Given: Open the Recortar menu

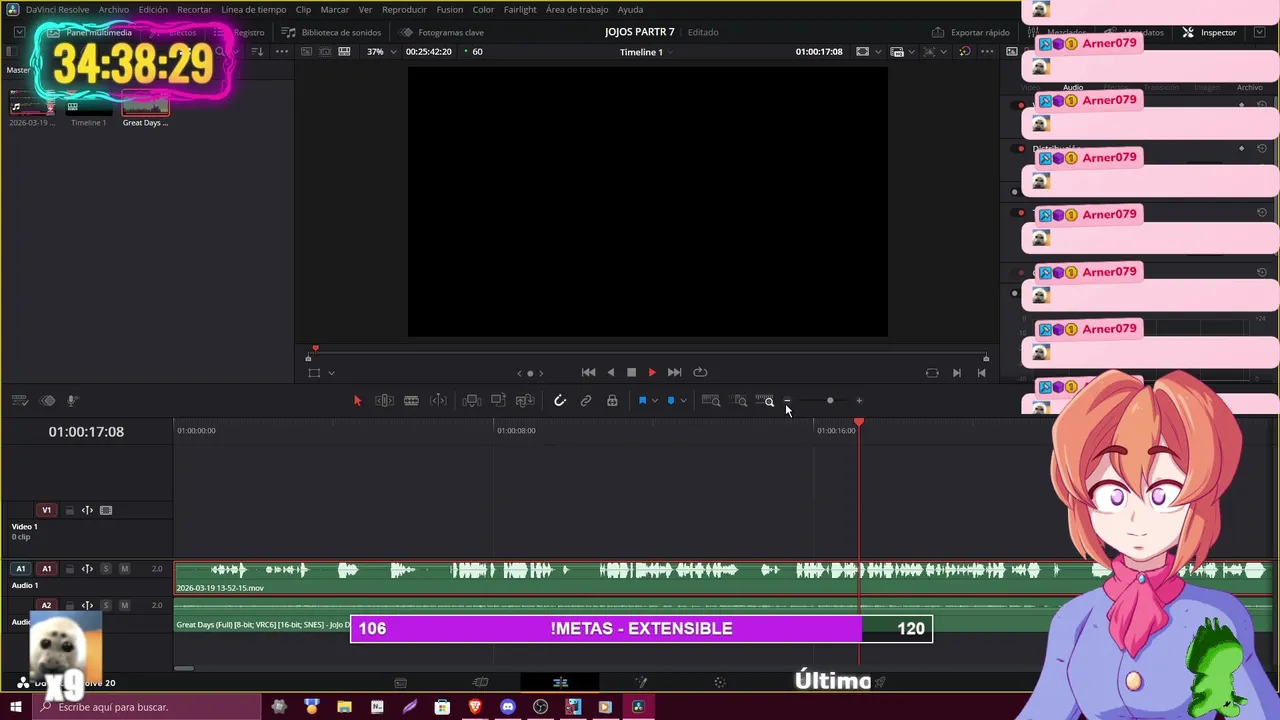Looking at the screenshot, I should click(x=194, y=9).
